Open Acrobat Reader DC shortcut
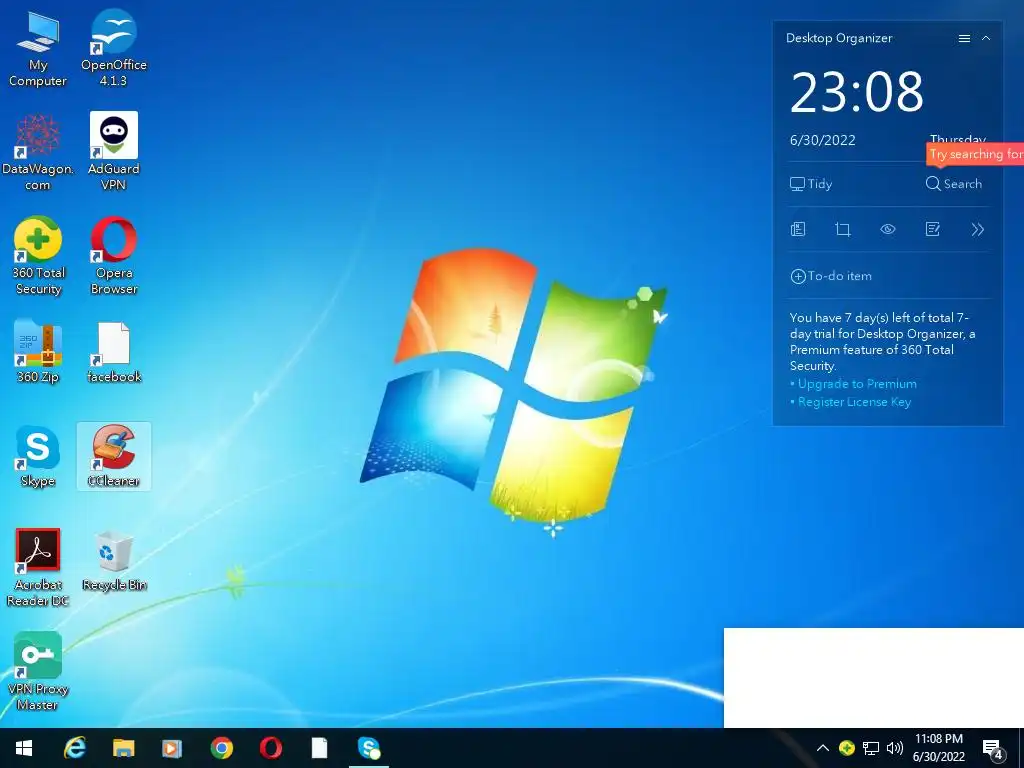Screen dimensions: 1024x768 tap(38, 568)
